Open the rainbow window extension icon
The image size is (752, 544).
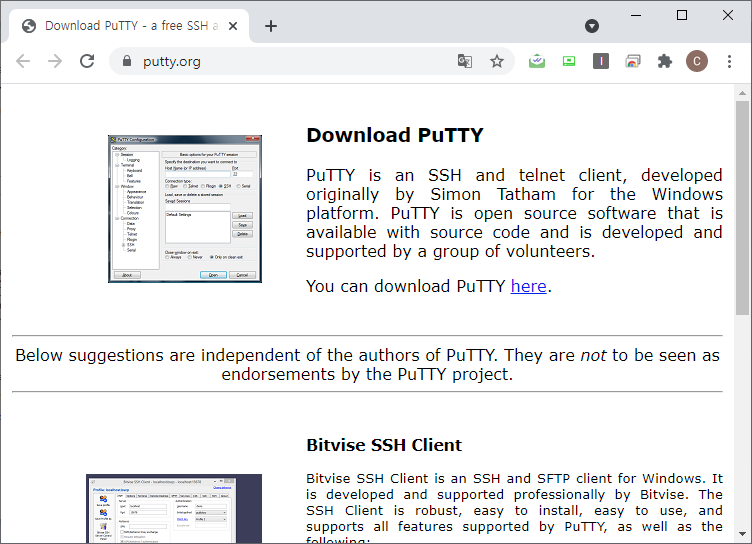click(x=633, y=61)
